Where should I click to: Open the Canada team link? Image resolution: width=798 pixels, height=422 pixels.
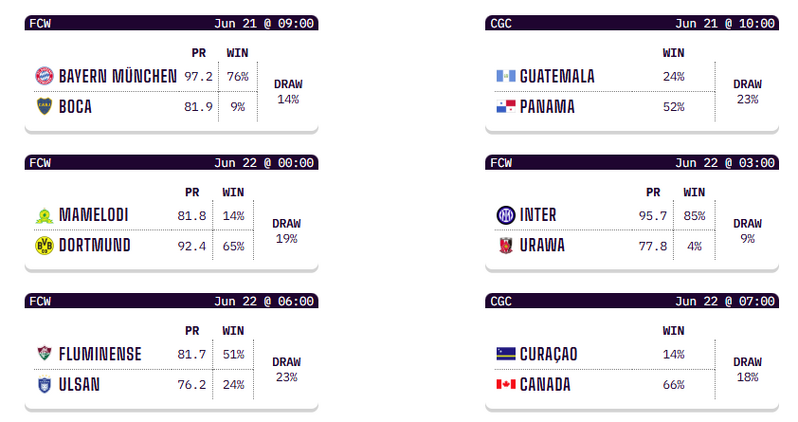(x=545, y=384)
